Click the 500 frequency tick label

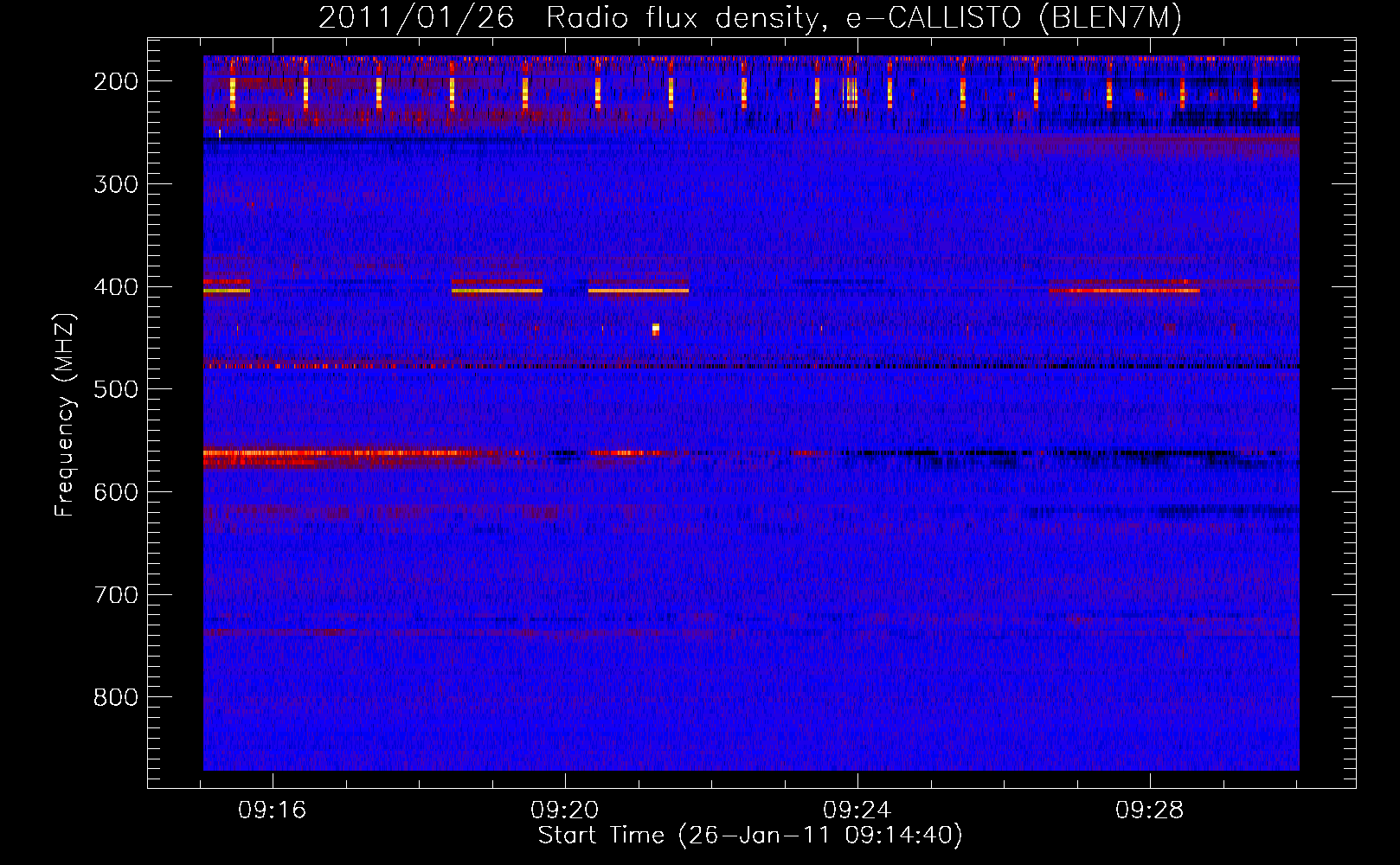pyautogui.click(x=116, y=389)
